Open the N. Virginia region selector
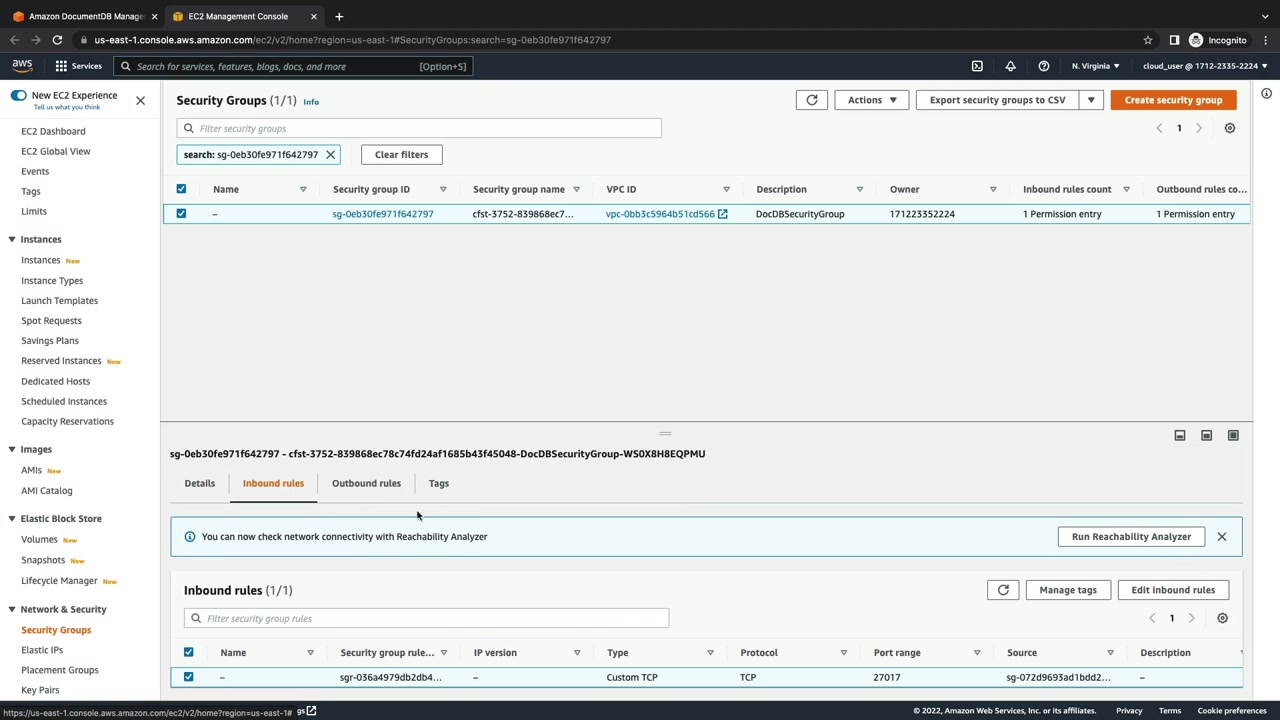Screen dimensions: 1280x720 tap(1095, 66)
